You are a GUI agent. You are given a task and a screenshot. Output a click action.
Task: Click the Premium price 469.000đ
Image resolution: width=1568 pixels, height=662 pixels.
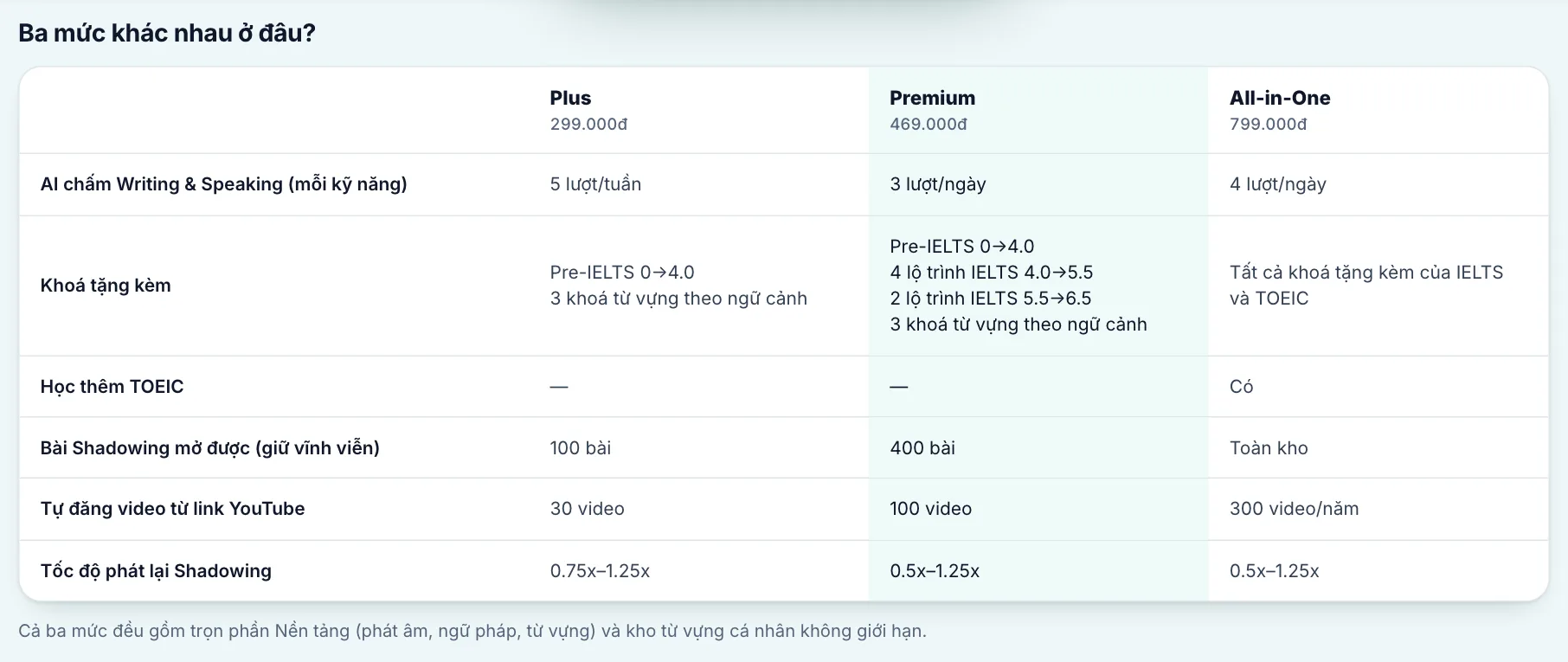(929, 124)
